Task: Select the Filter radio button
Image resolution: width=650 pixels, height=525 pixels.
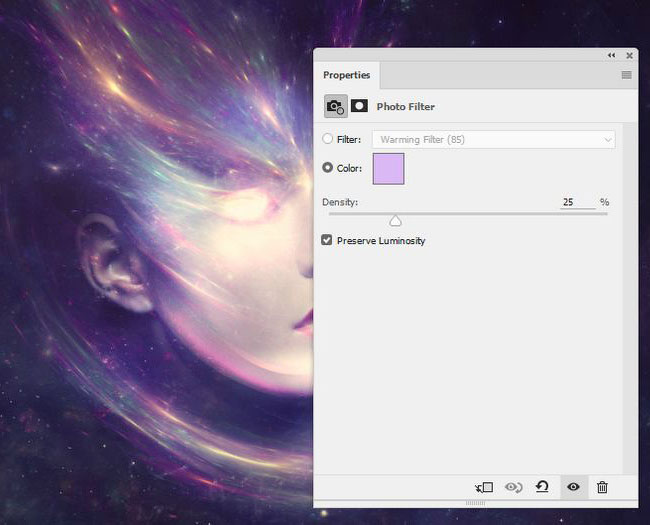Action: click(x=327, y=139)
